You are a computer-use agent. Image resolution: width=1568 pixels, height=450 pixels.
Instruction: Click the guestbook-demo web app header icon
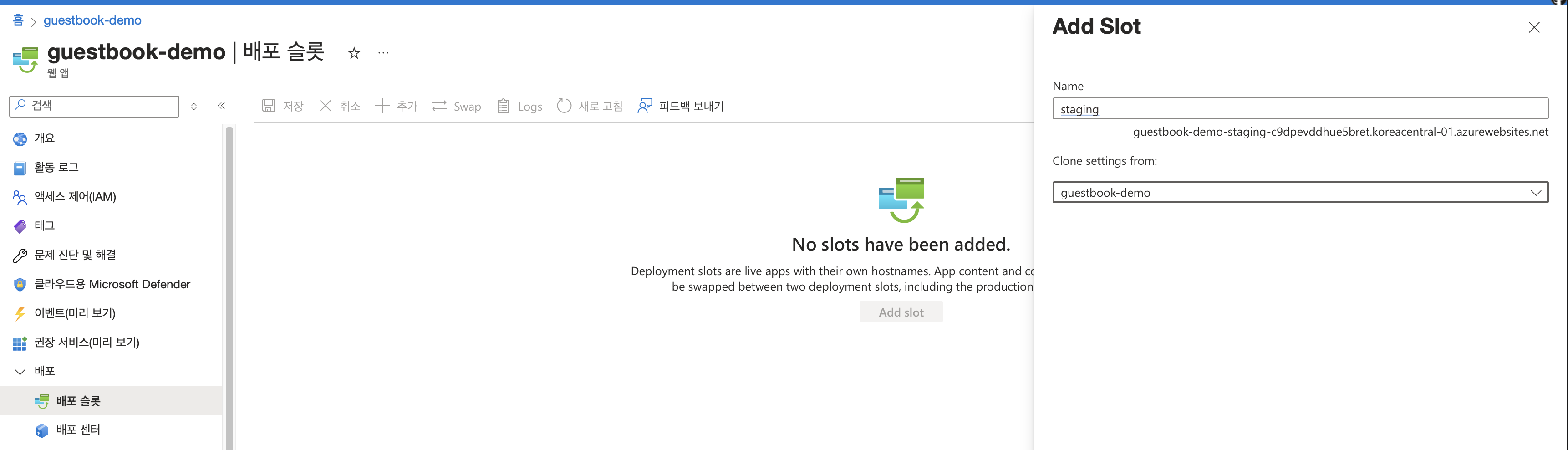25,60
